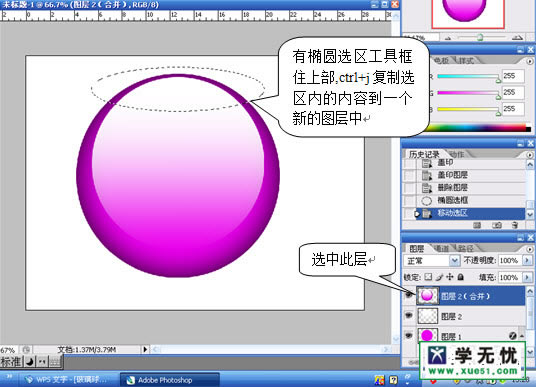Click navigator zoom in large mountains icon

click(x=519, y=37)
